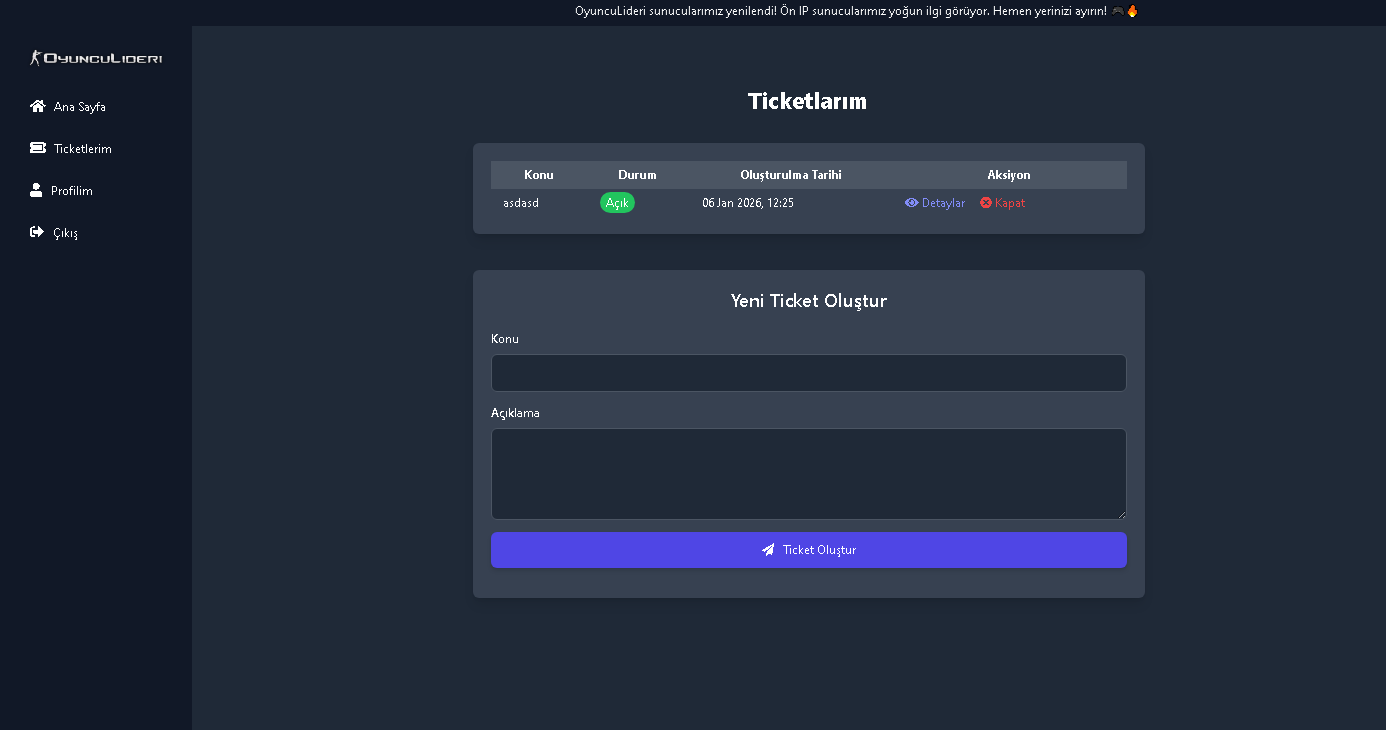Focus the Konu input field
Screen dimensions: 1386x730
point(809,373)
